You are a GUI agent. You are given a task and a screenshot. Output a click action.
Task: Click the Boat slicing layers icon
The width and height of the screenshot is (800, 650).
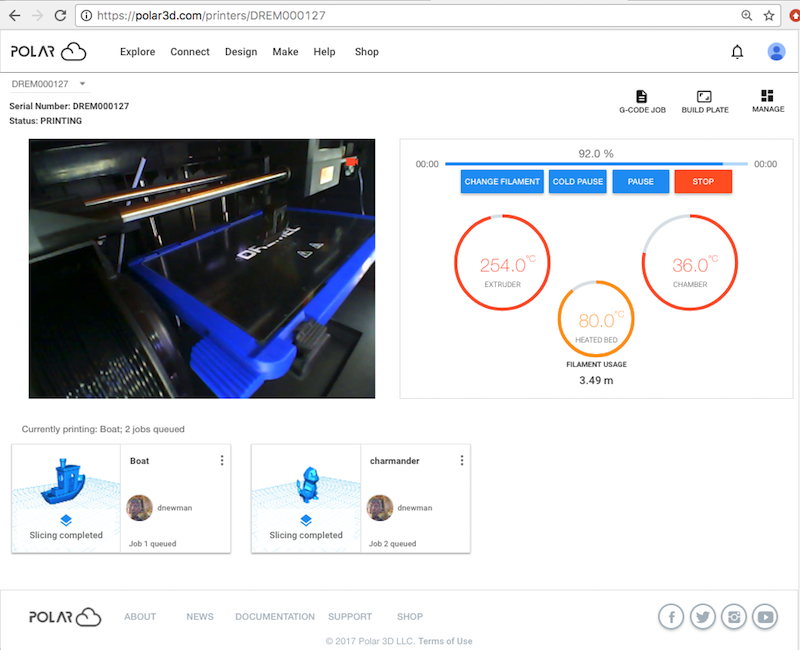click(x=66, y=520)
